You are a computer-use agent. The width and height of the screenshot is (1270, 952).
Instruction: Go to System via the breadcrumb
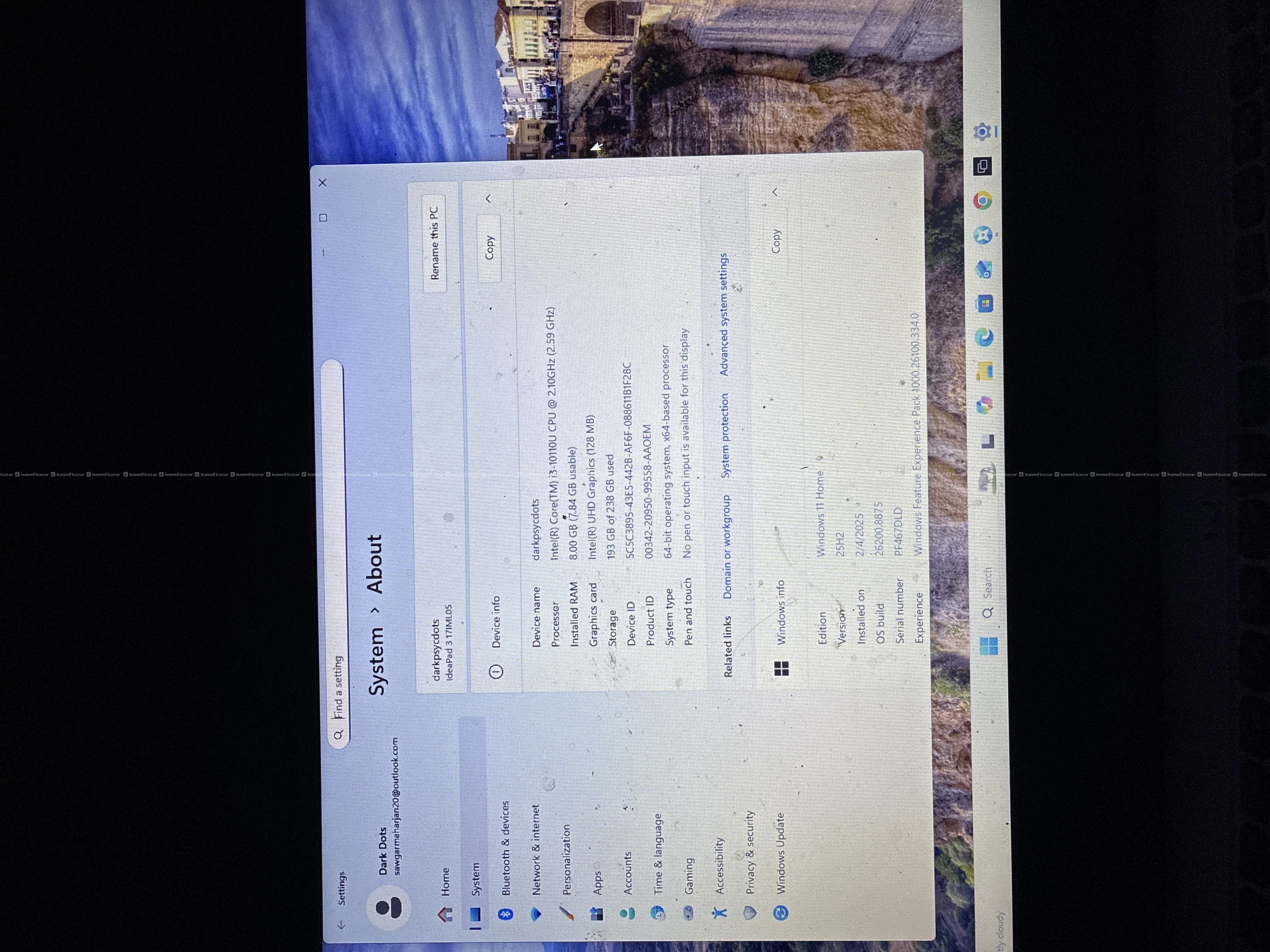376,661
